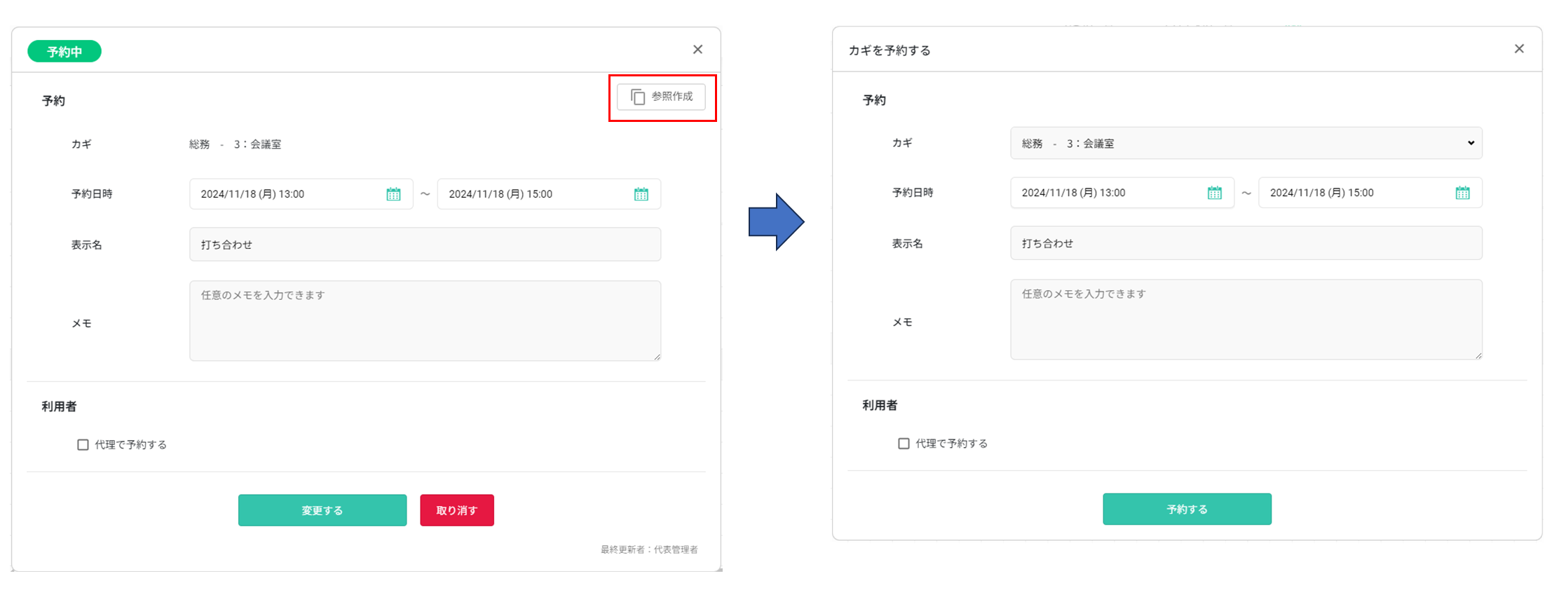The image size is (1568, 590).
Task: Open end date calendar in right dialog
Action: (x=1462, y=193)
